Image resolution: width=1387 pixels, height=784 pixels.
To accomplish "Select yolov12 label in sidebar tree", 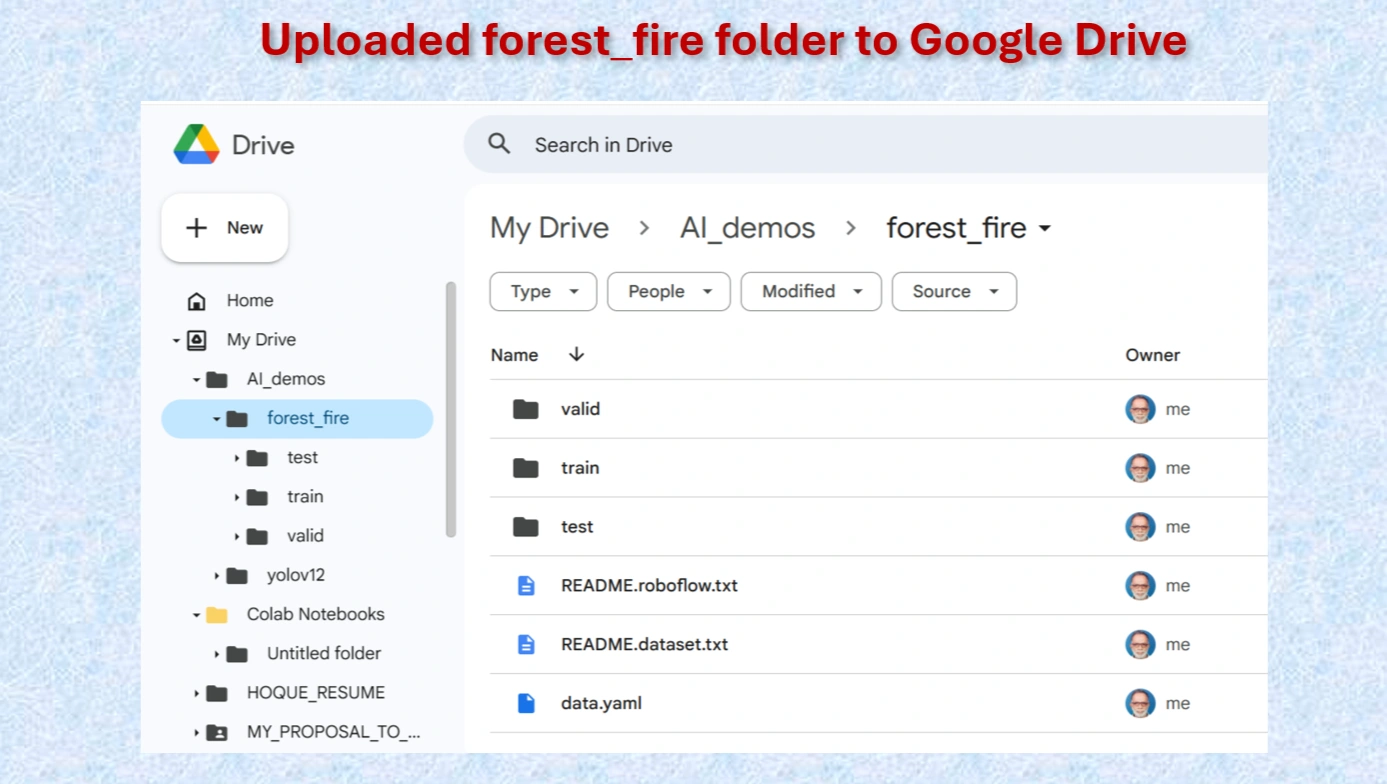I will 296,575.
